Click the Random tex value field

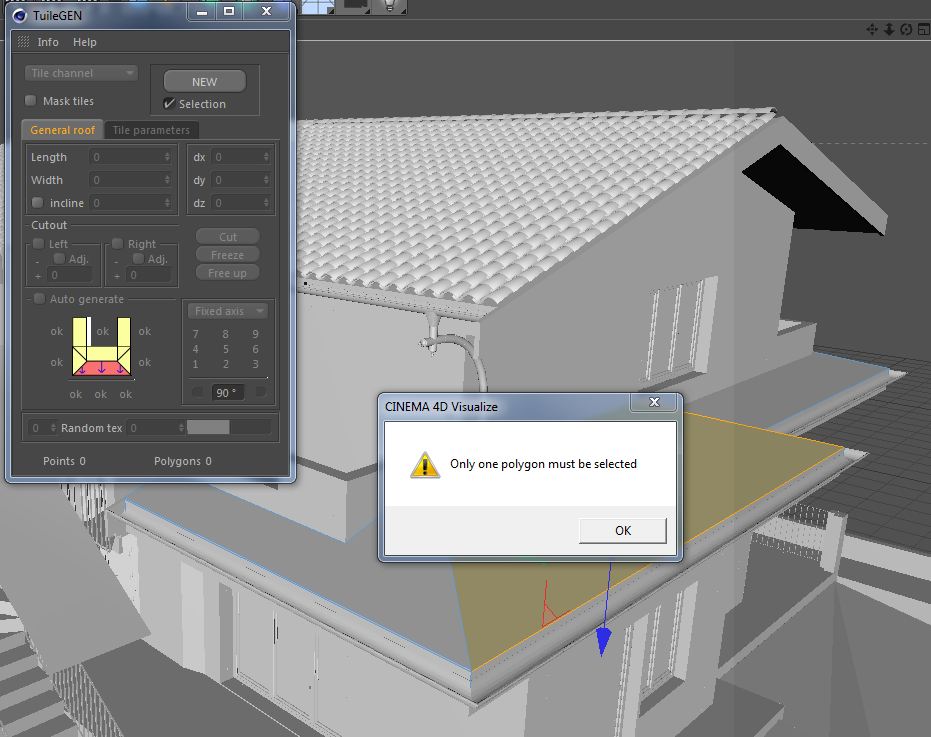pos(156,428)
